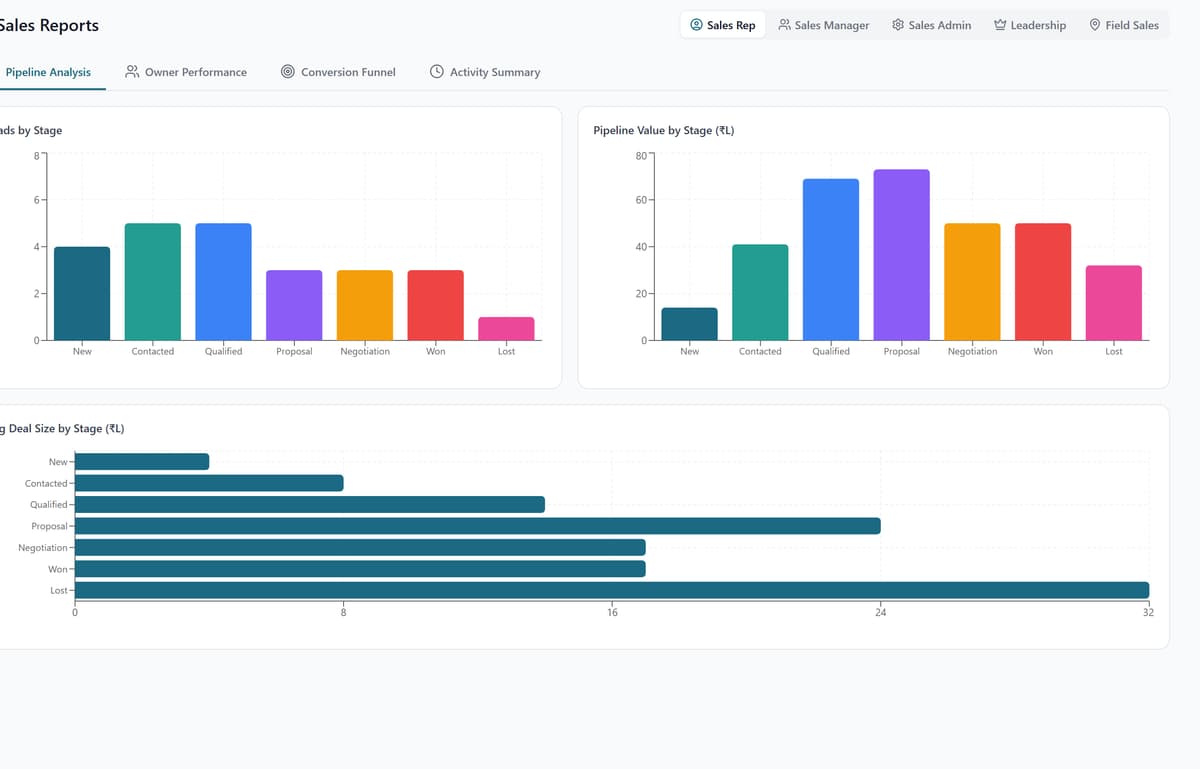Click the Proposal bar in Pipeline Value chart
Image resolution: width=1200 pixels, height=769 pixels.
tap(902, 255)
